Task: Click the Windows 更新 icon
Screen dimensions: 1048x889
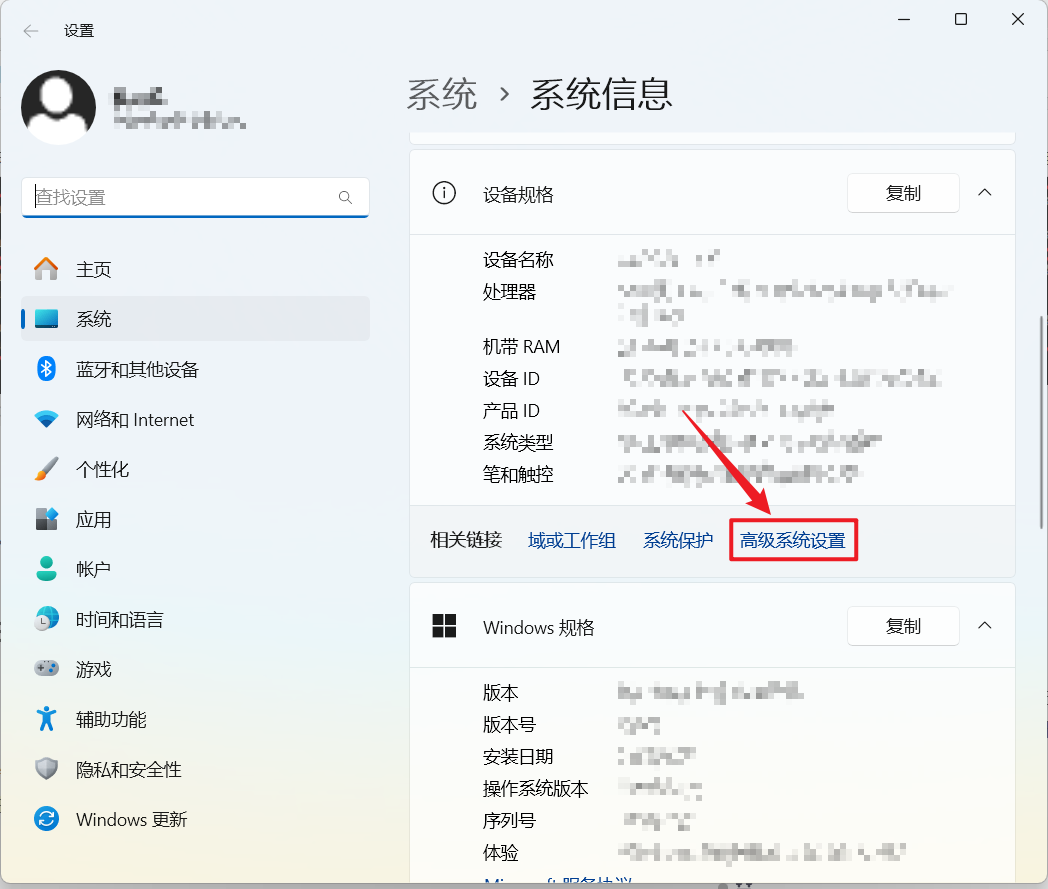Action: (45, 819)
